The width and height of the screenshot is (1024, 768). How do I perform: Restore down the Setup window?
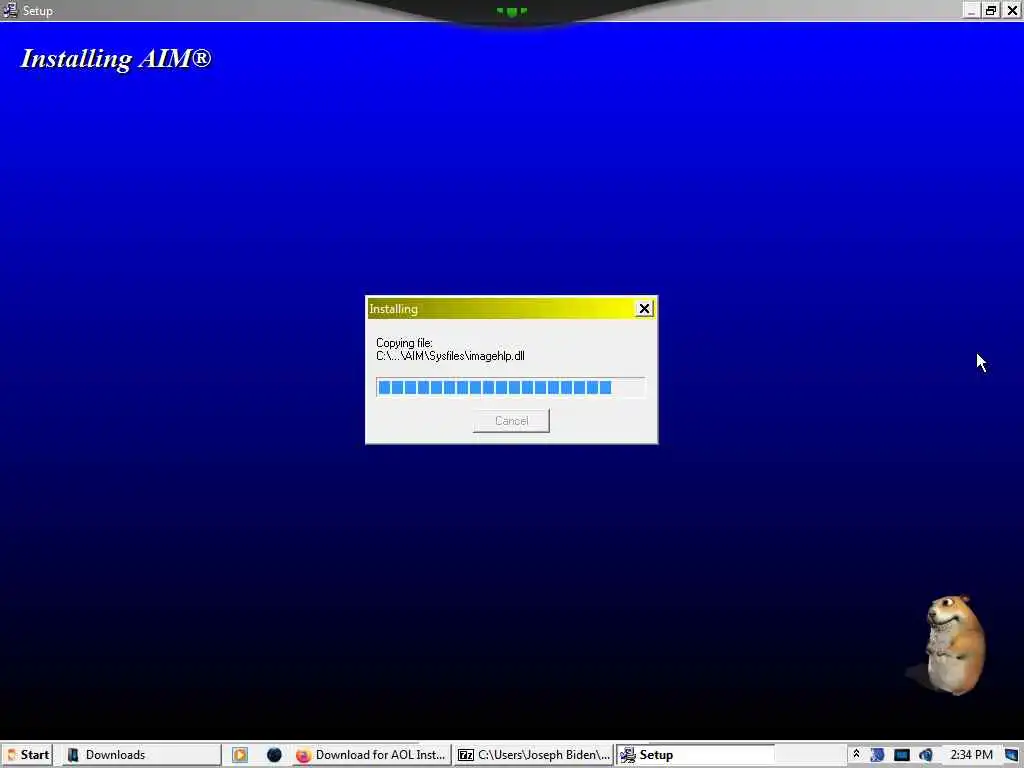(991, 10)
